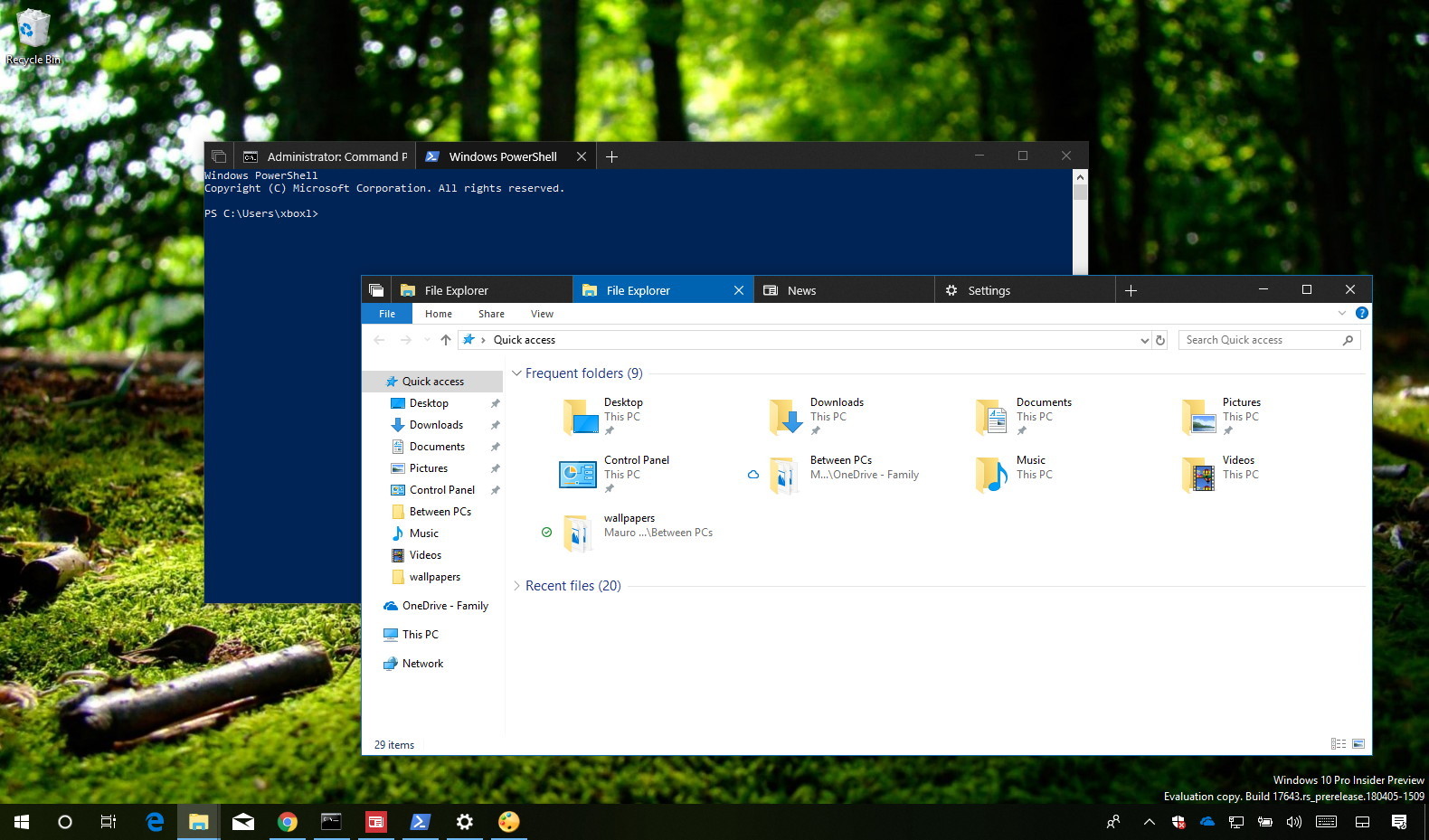Select Control Panel frequent folder tile

click(614, 474)
